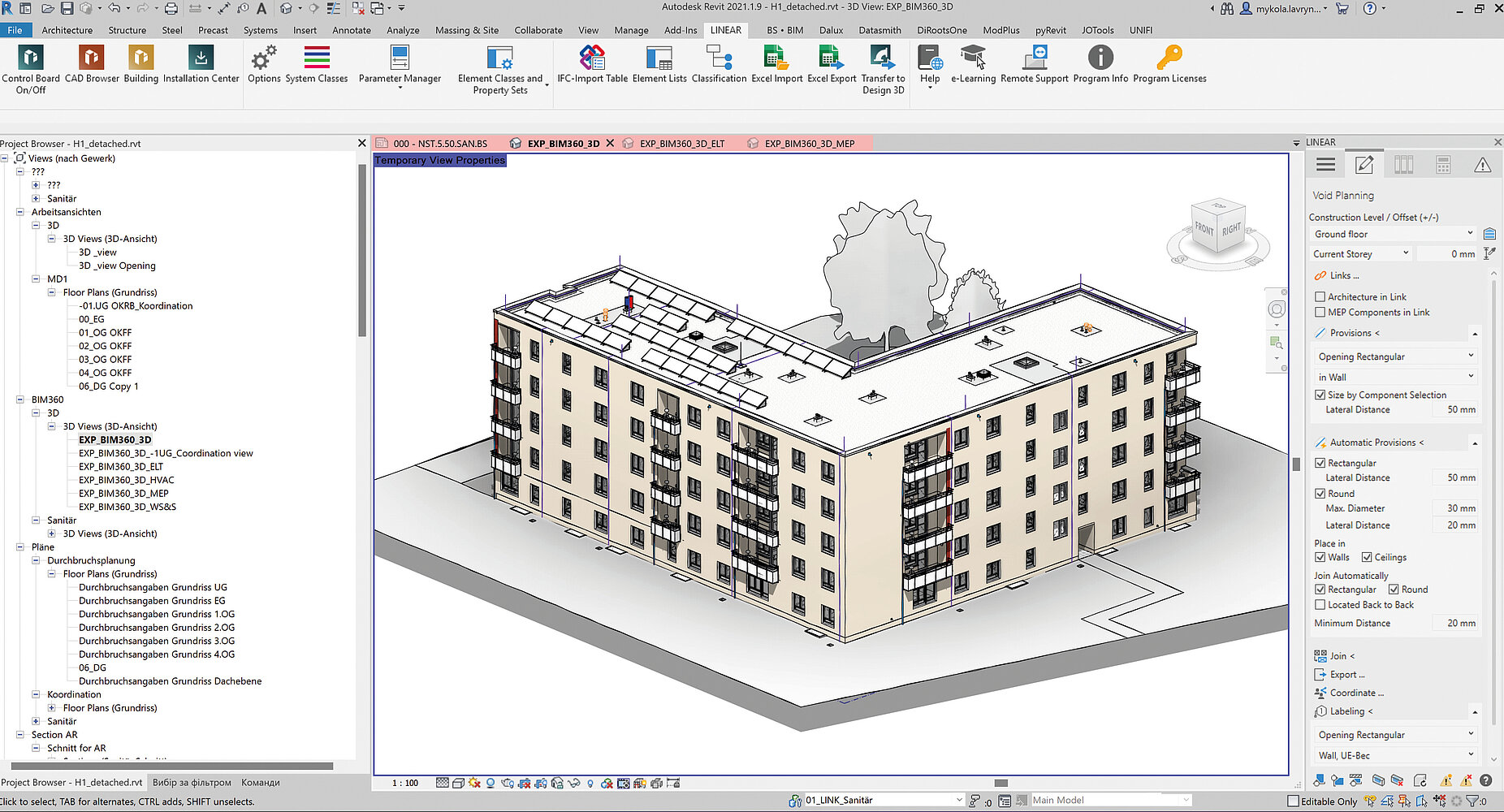
Task: Uncheck Size by Component Selection
Action: click(1320, 395)
